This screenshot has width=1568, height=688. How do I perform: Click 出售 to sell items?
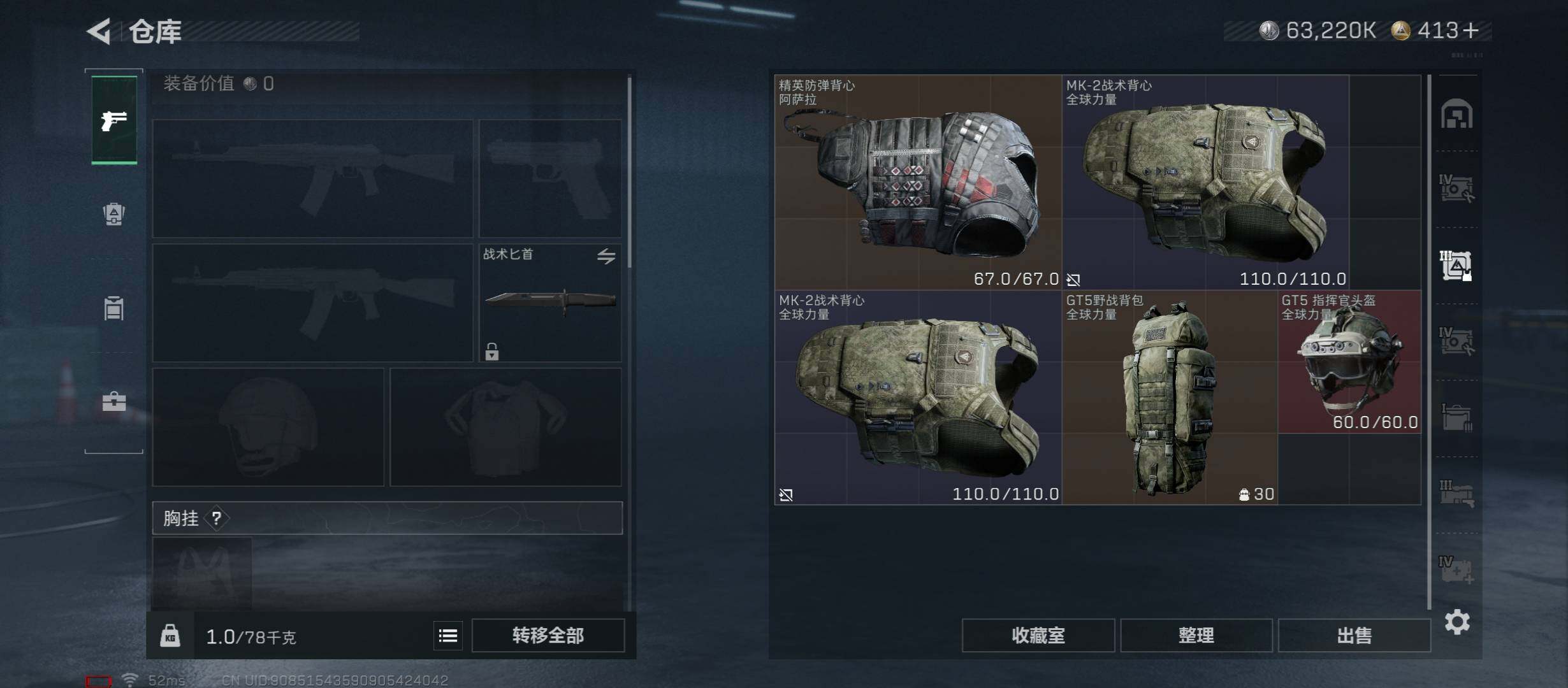click(x=1354, y=635)
